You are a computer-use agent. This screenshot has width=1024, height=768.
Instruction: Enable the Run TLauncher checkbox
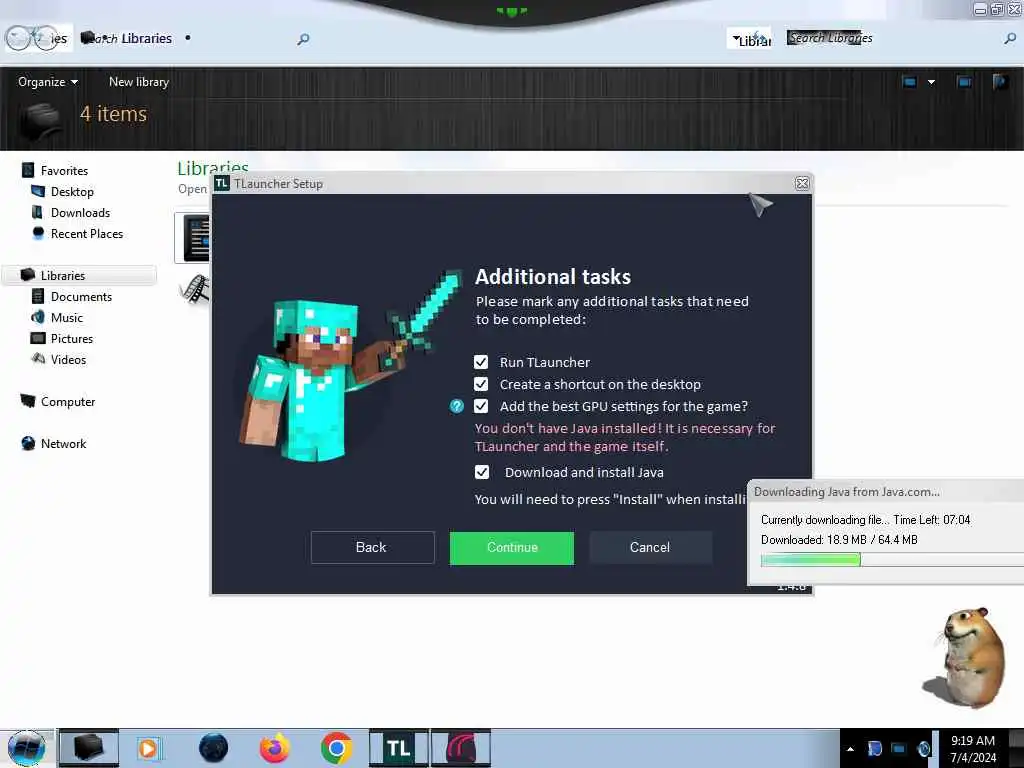click(481, 362)
